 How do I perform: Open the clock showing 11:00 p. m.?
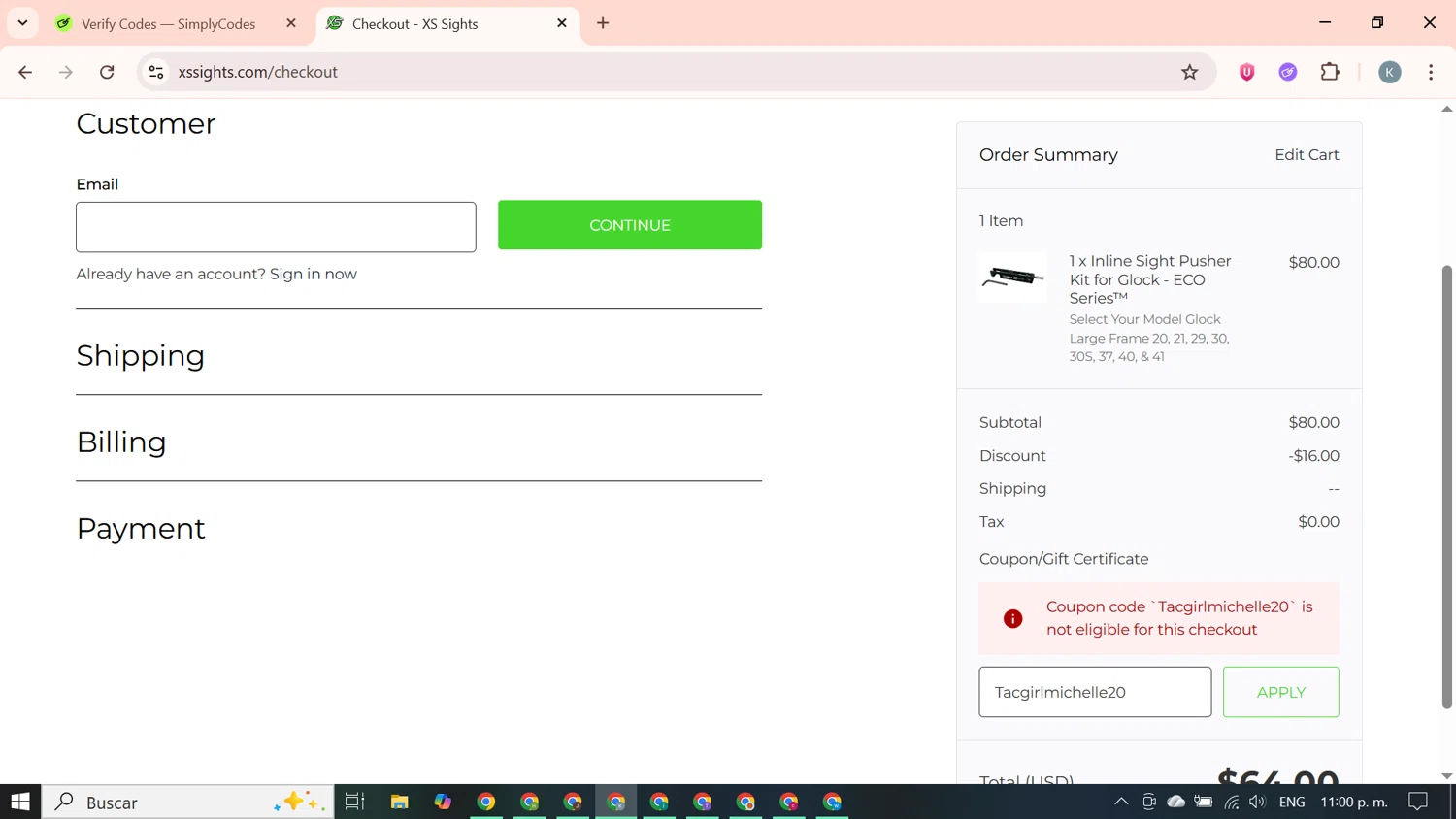pyautogui.click(x=1354, y=802)
